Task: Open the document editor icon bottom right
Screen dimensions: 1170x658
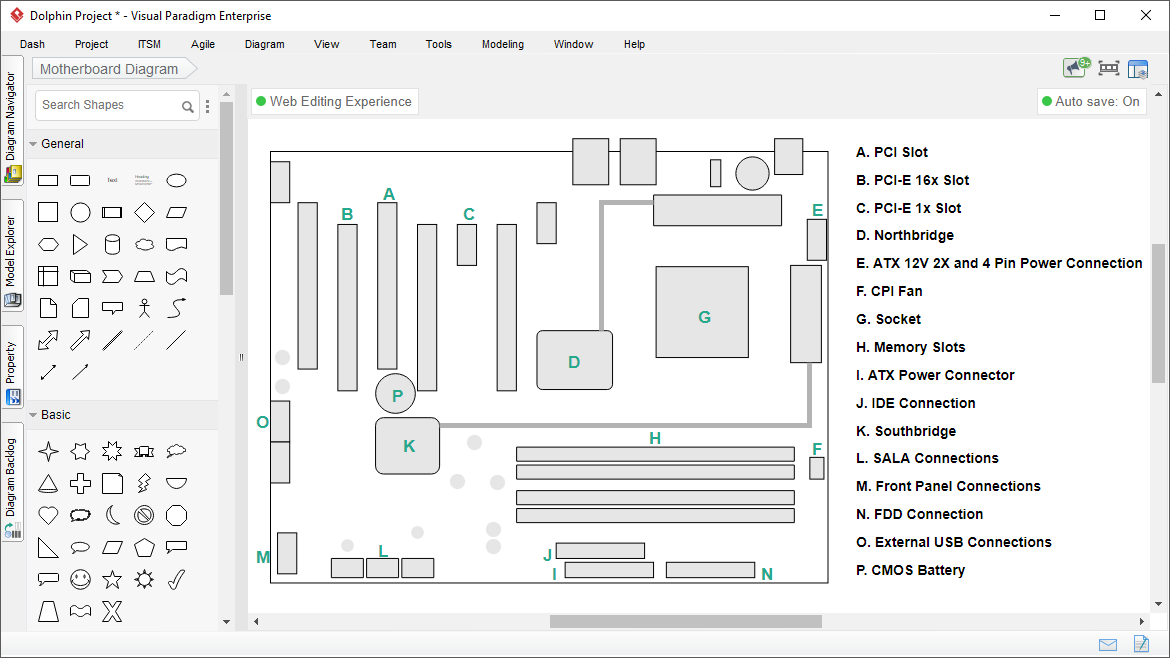Action: click(x=1140, y=644)
